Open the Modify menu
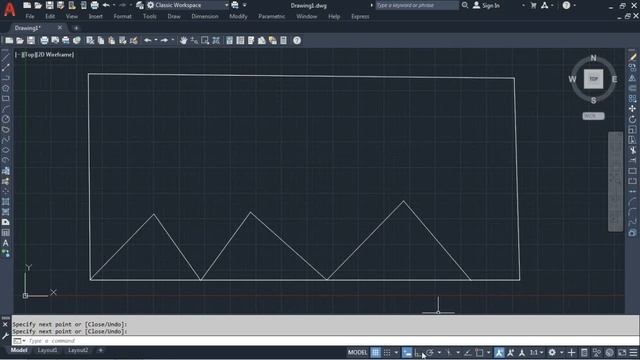The height and width of the screenshot is (360, 640). pos(238,17)
